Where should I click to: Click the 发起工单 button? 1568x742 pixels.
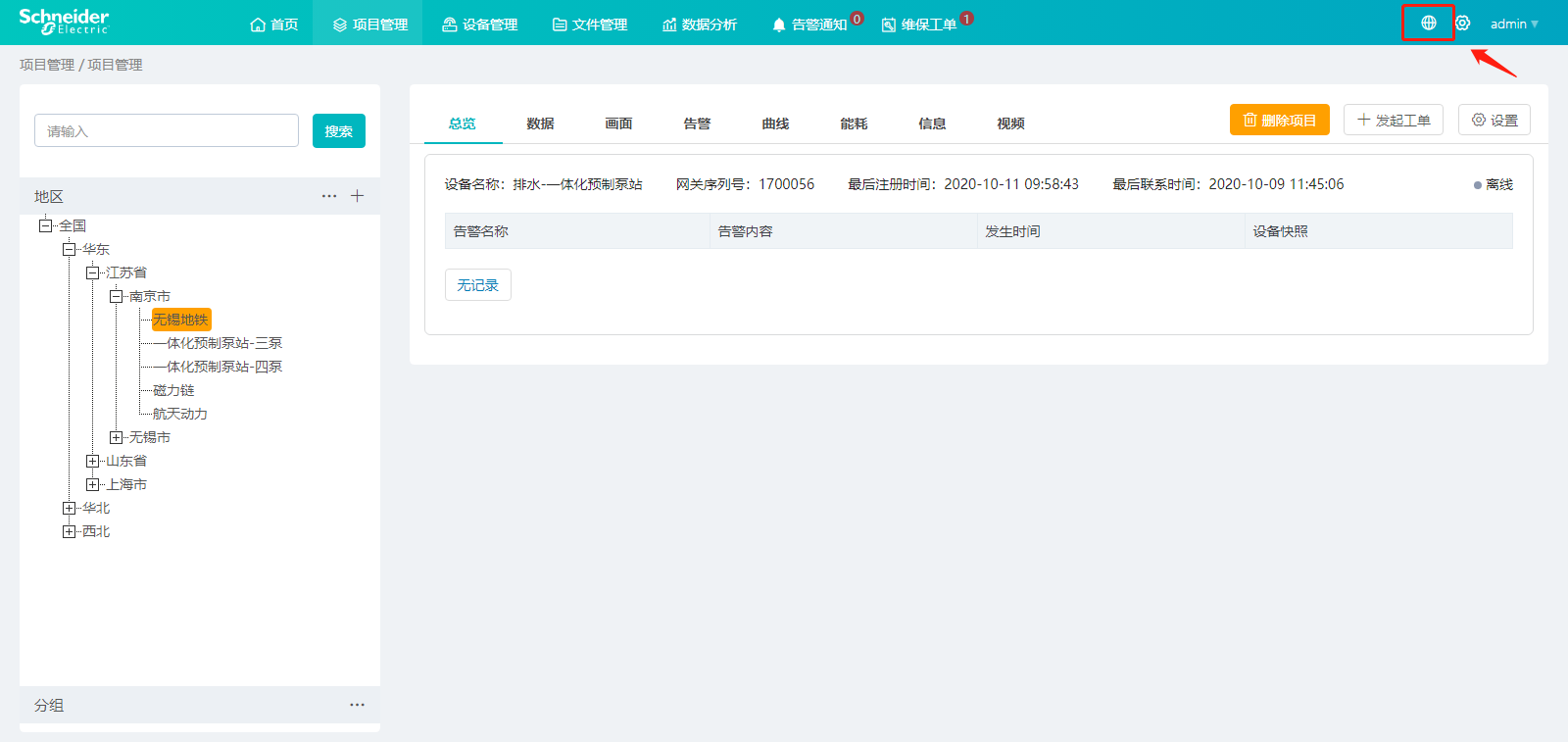coord(1394,120)
